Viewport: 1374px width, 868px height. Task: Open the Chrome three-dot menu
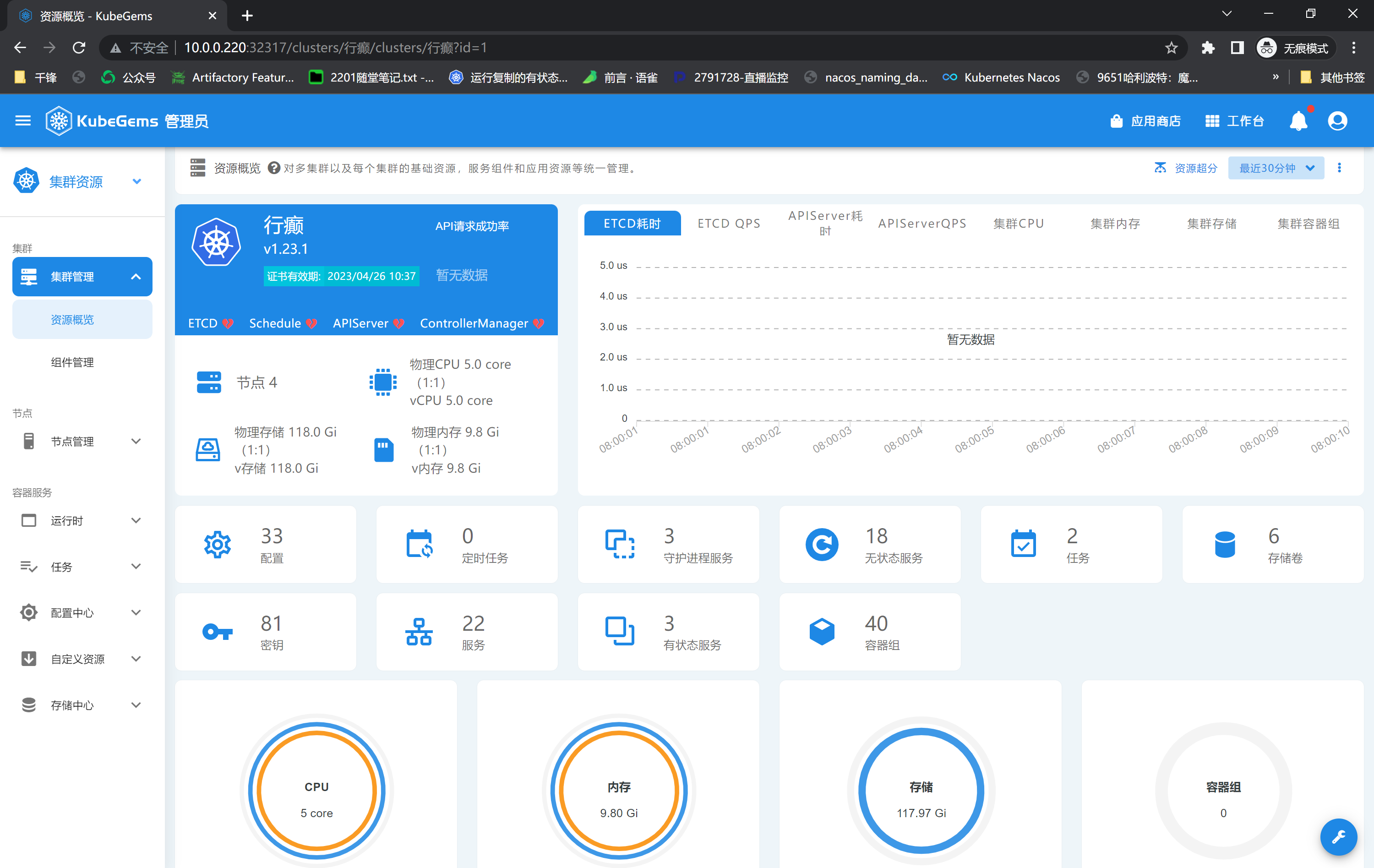click(1353, 47)
